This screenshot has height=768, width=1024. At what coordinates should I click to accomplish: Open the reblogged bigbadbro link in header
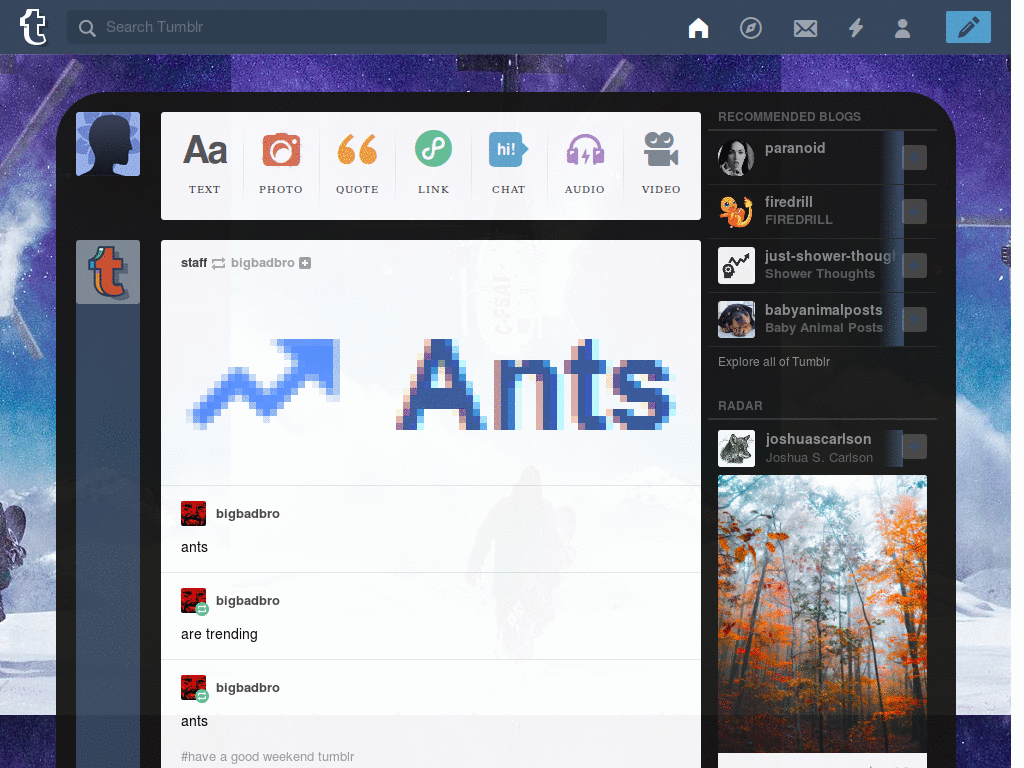tap(263, 263)
